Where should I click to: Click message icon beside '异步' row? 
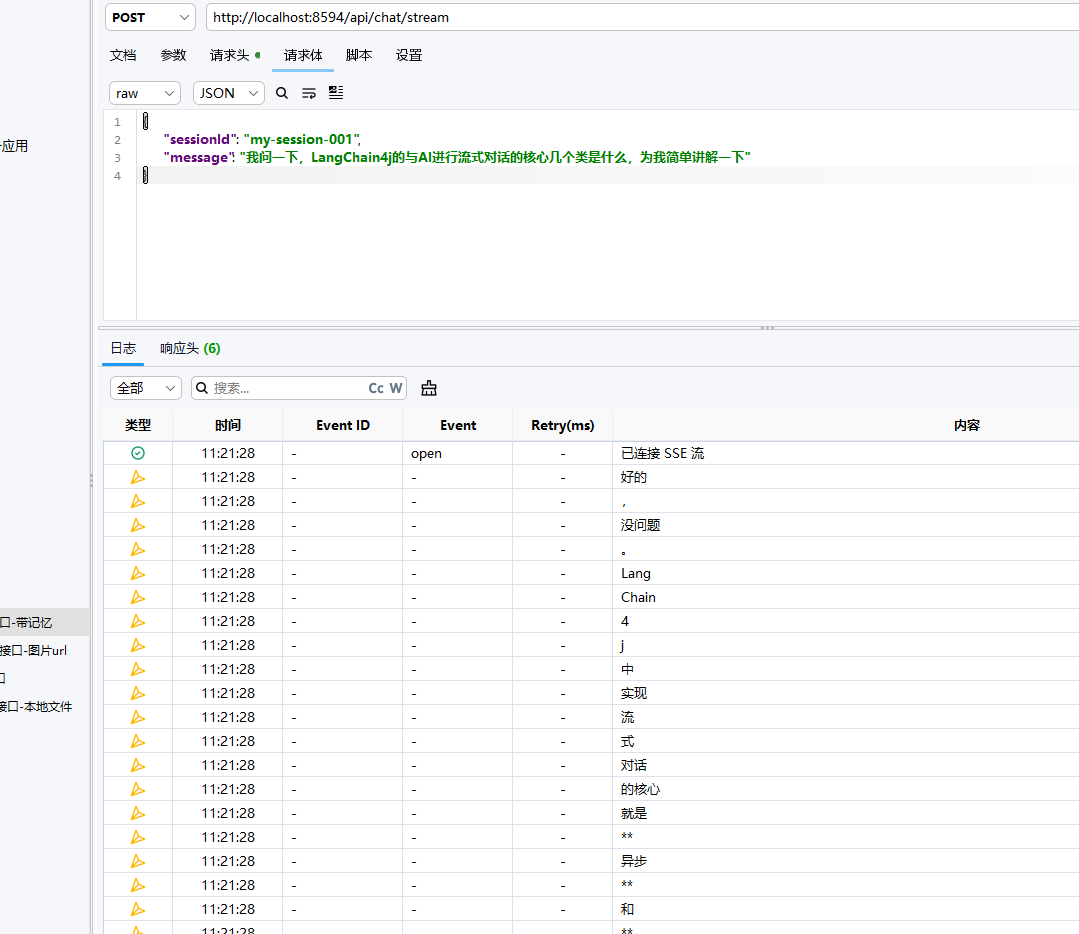point(138,861)
